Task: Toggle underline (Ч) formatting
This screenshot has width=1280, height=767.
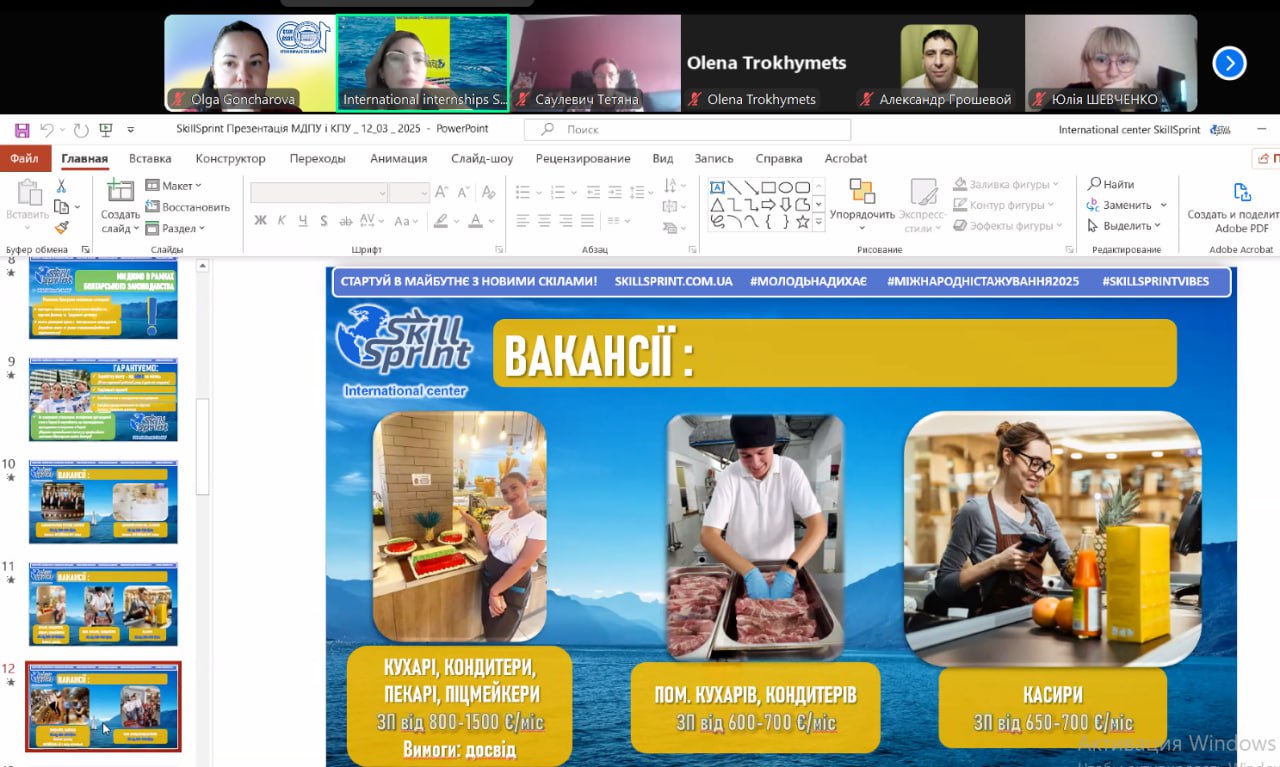Action: [303, 221]
